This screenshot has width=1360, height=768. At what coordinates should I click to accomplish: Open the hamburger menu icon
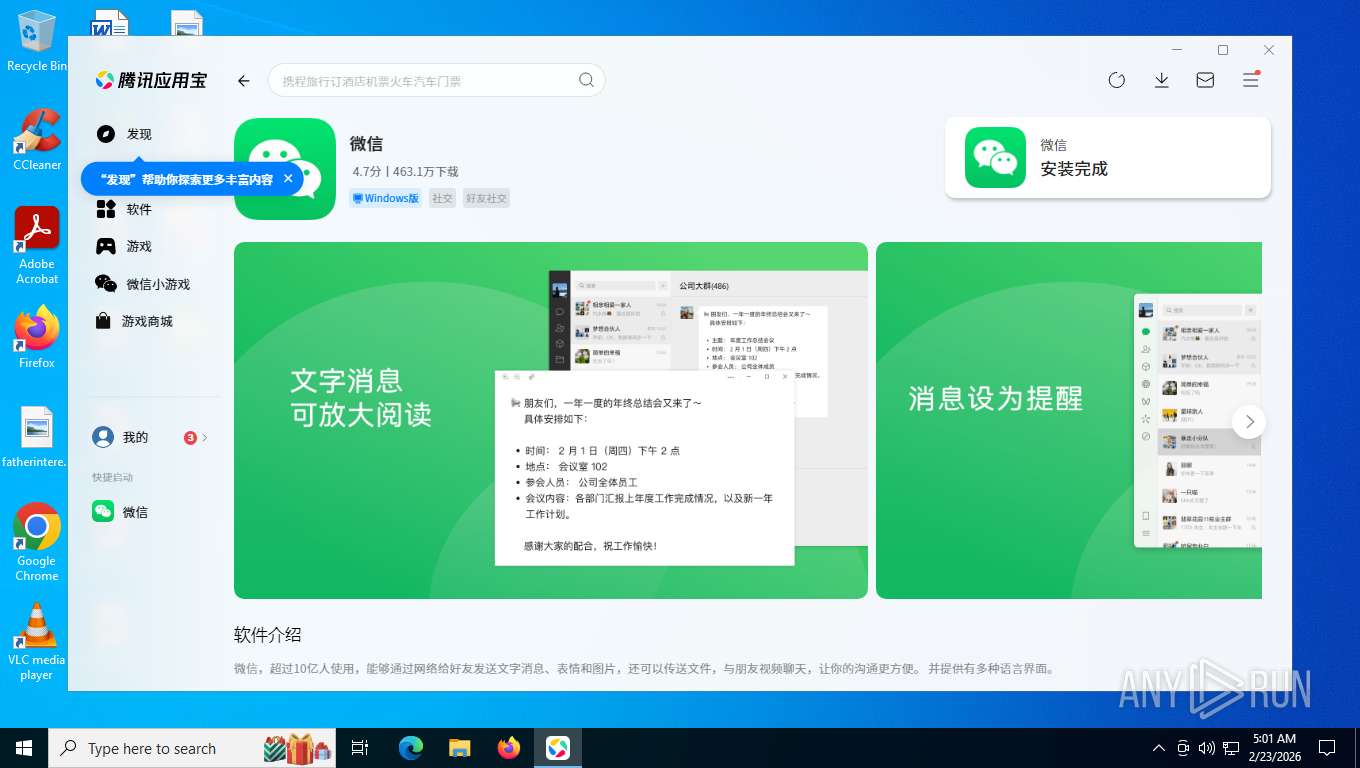point(1250,80)
